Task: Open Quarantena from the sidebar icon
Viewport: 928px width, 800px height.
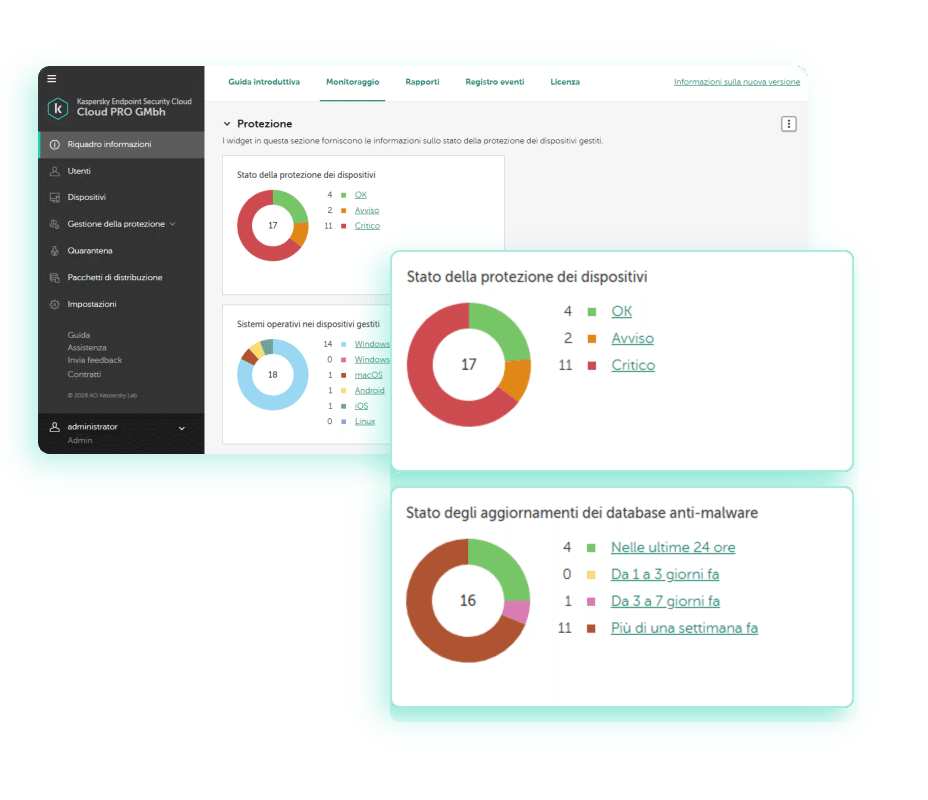Action: 54,251
